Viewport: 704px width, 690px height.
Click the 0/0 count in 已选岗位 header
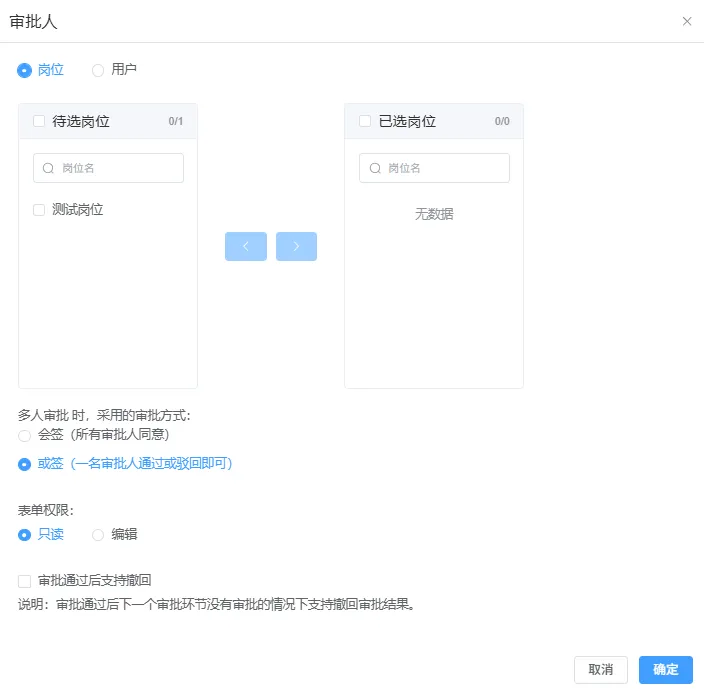(x=502, y=121)
